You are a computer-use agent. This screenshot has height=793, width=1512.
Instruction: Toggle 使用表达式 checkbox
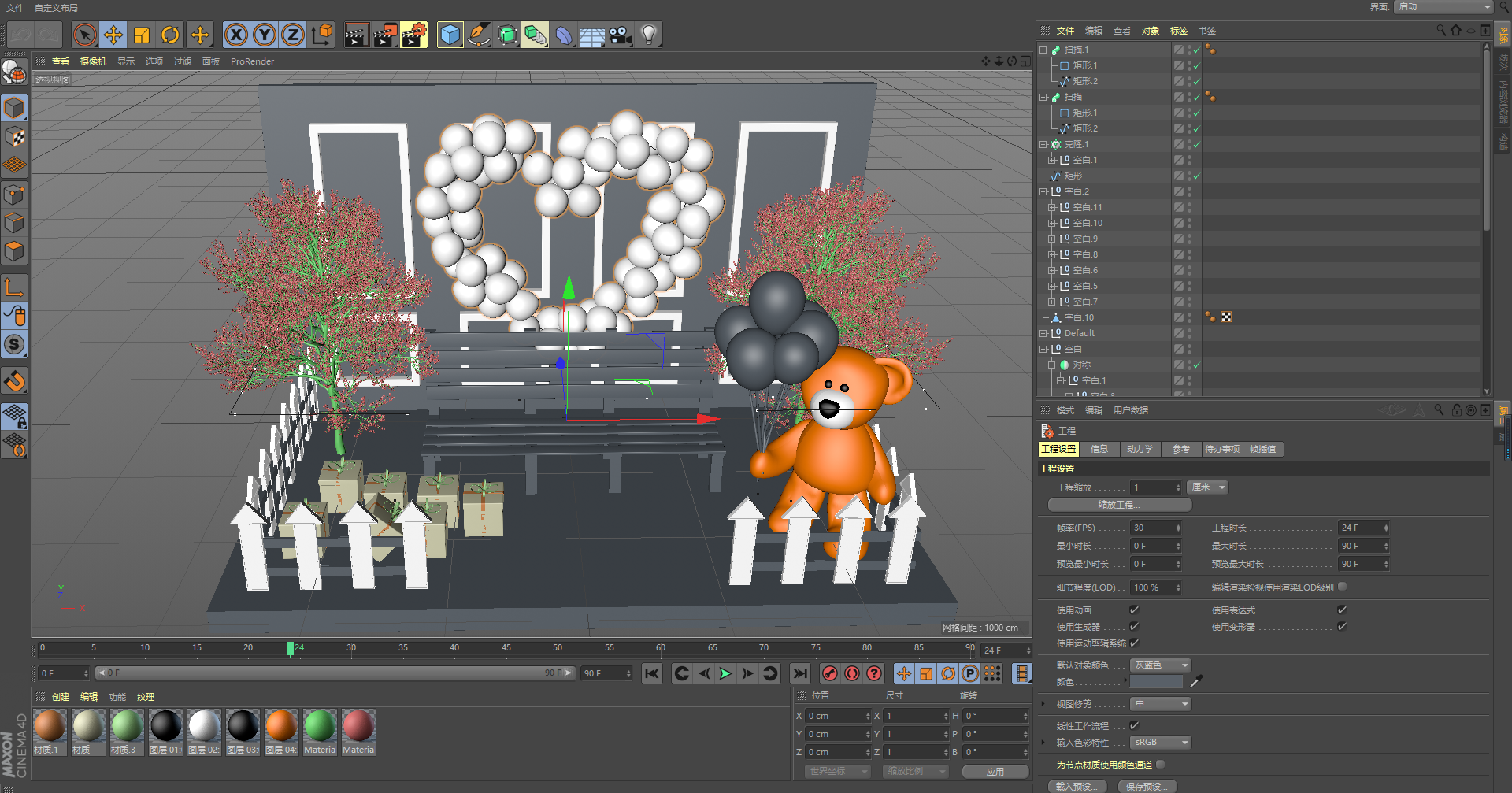(1343, 610)
